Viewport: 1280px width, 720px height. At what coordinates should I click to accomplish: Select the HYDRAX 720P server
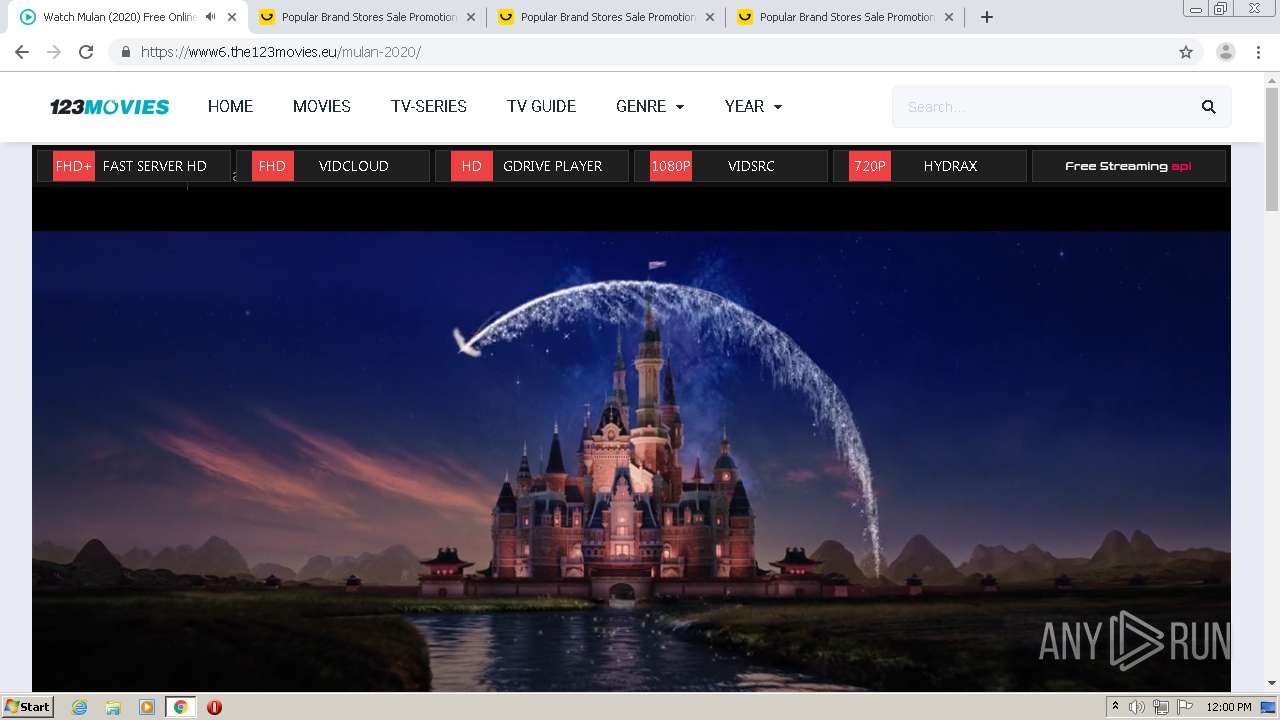tap(930, 166)
